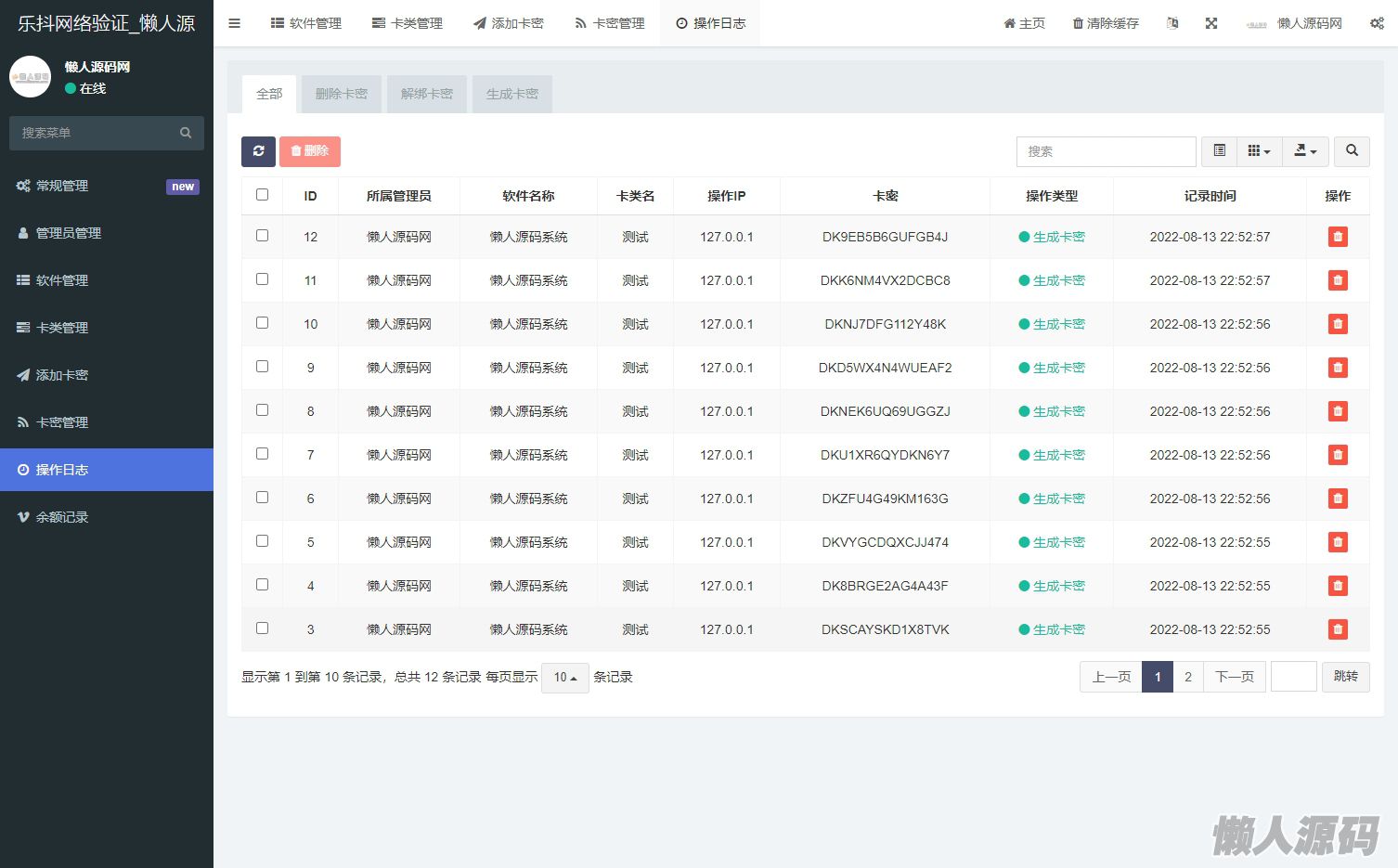Click the hamburger menu toggle icon

(234, 23)
